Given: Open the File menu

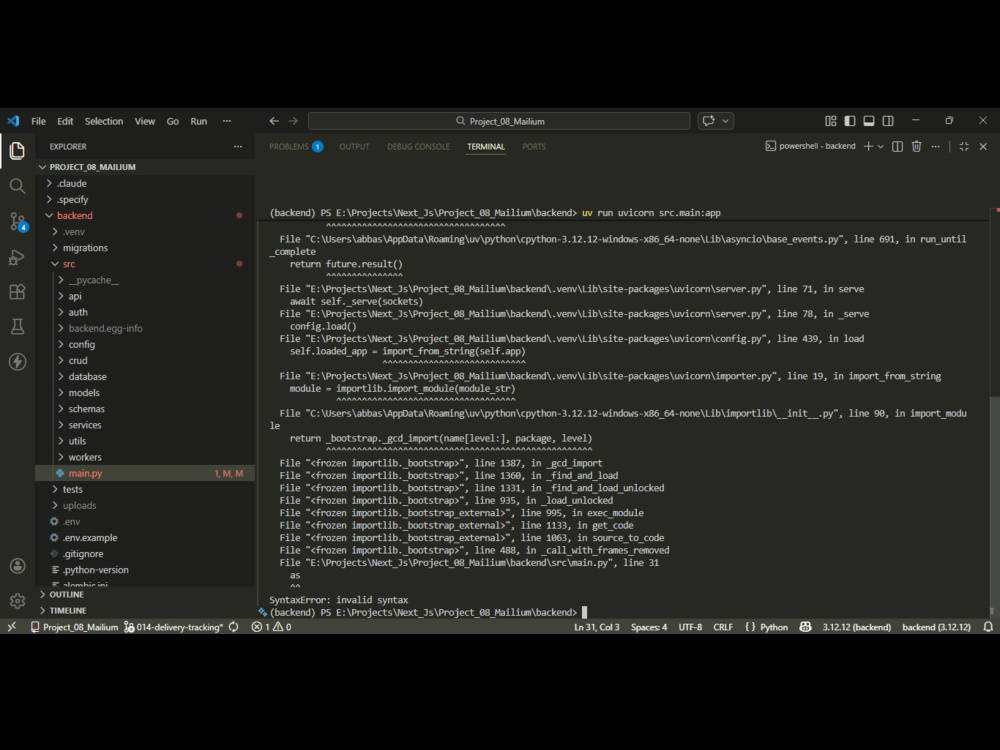Looking at the screenshot, I should pos(38,121).
